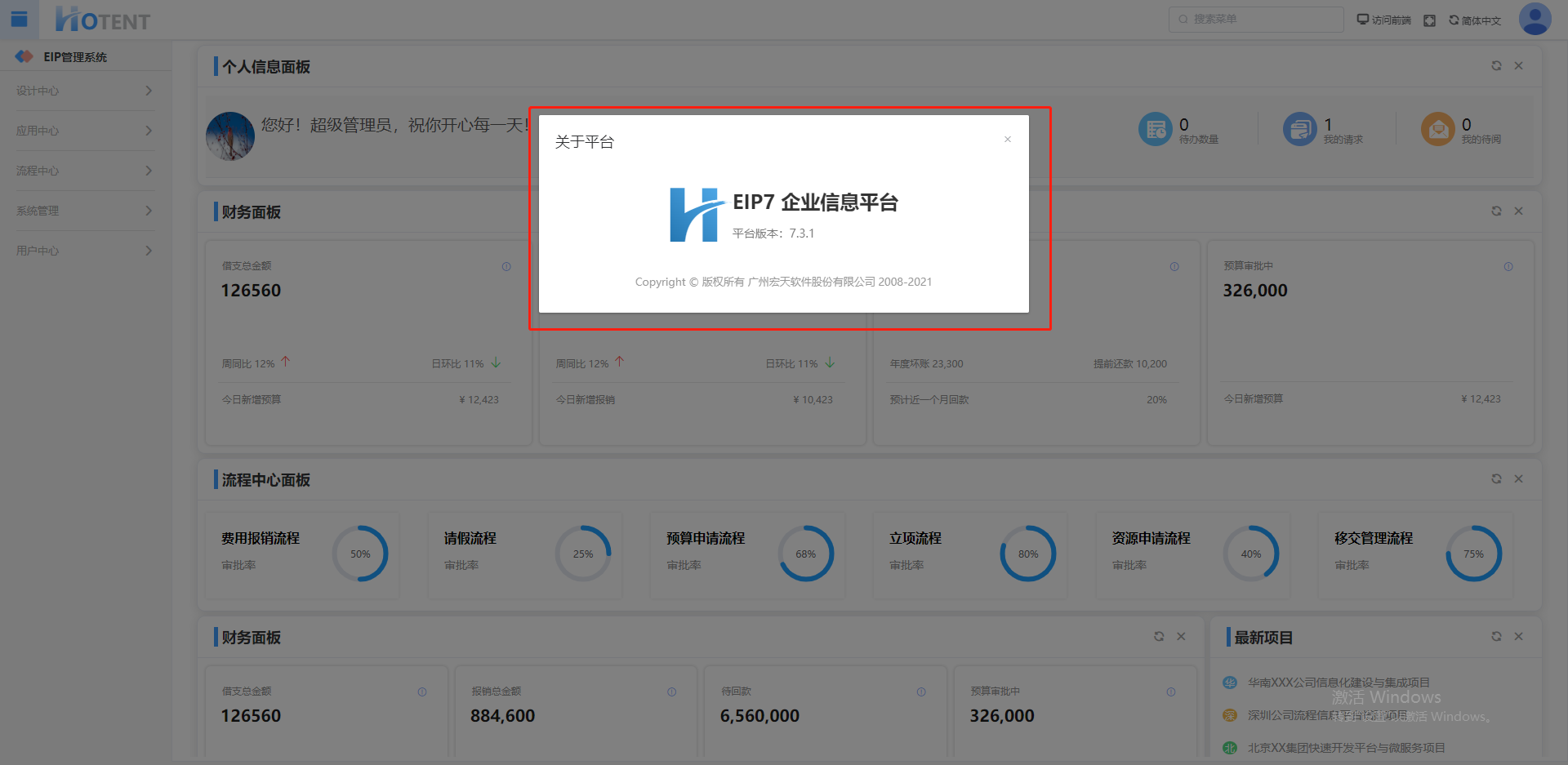Refresh the lower 财务面板 panel
Viewport: 1568px width, 765px height.
tap(1159, 637)
